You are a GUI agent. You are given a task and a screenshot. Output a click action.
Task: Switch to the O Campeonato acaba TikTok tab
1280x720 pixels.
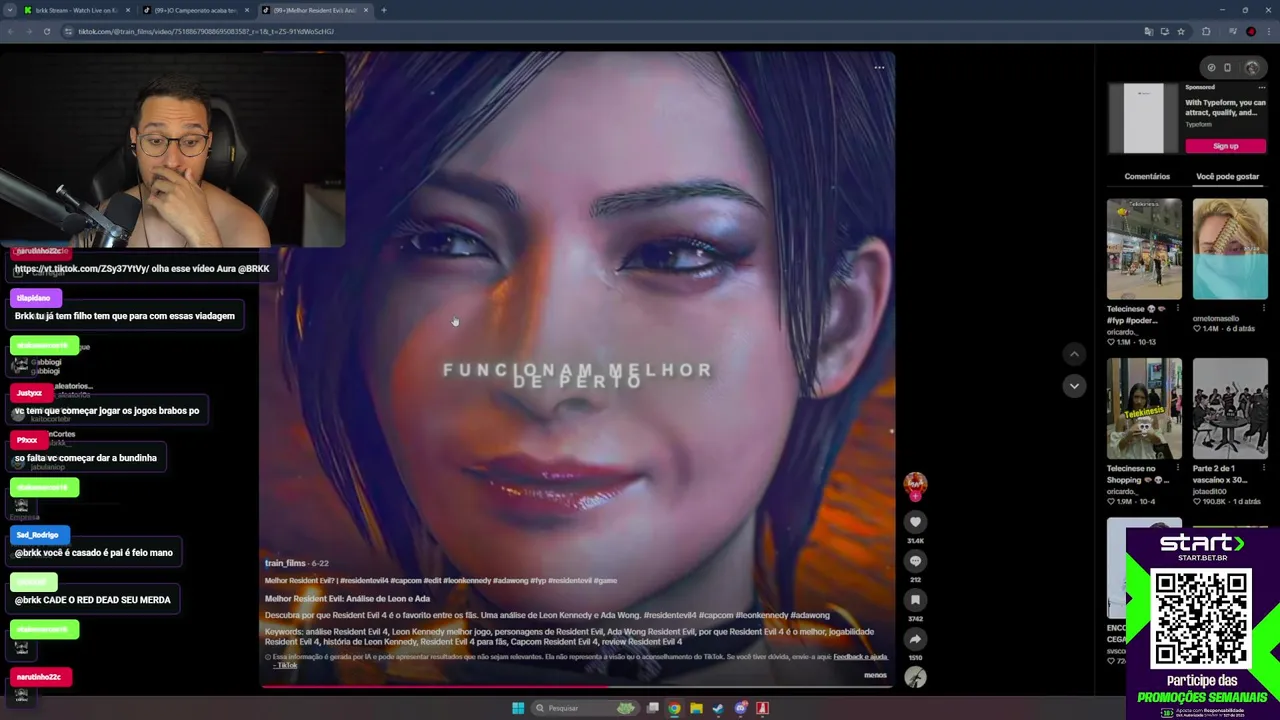[x=195, y=10]
